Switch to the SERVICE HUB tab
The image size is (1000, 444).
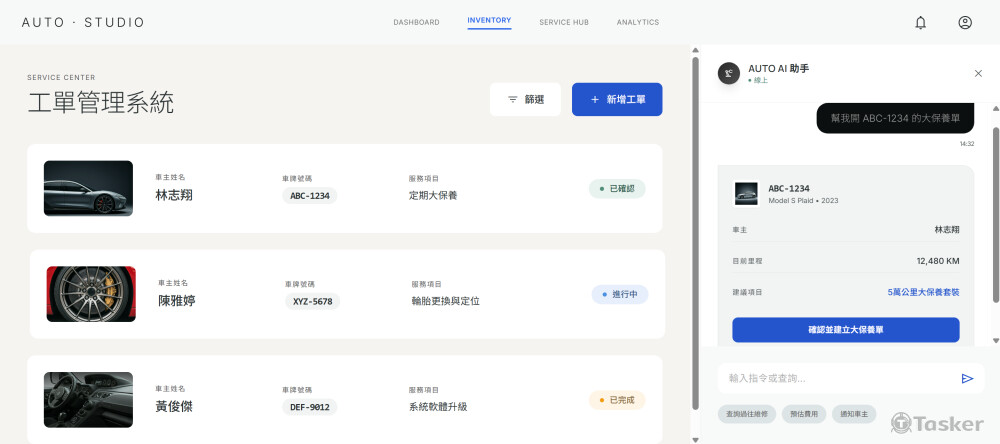pyautogui.click(x=564, y=22)
